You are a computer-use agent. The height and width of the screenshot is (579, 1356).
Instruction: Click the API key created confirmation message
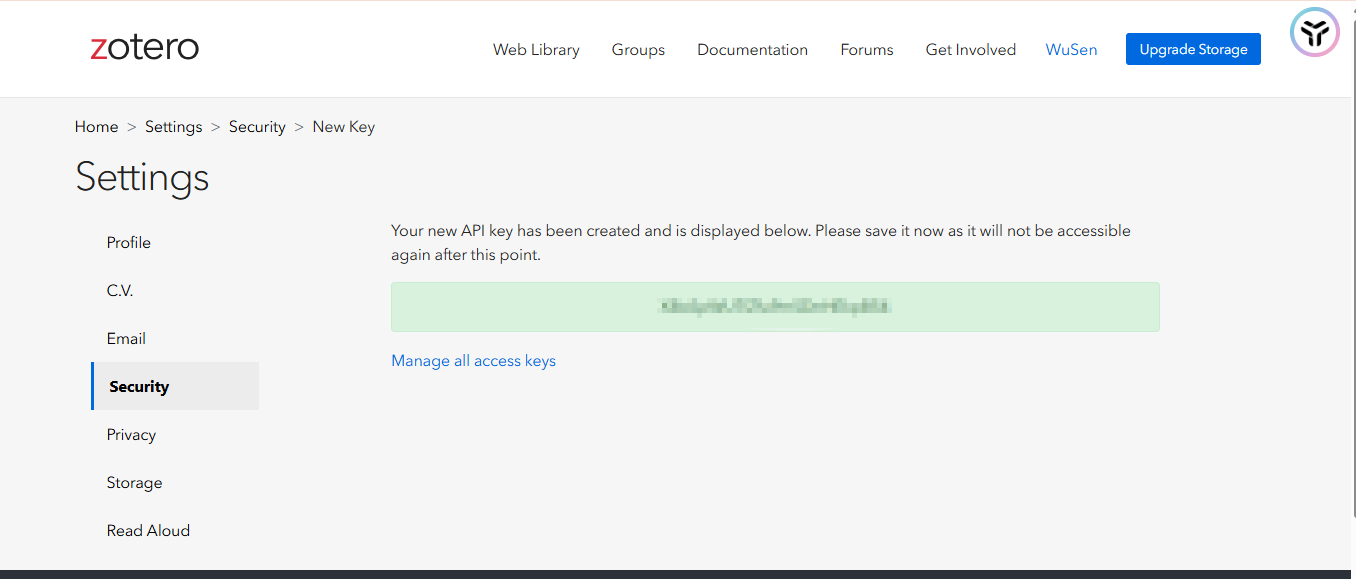[761, 242]
